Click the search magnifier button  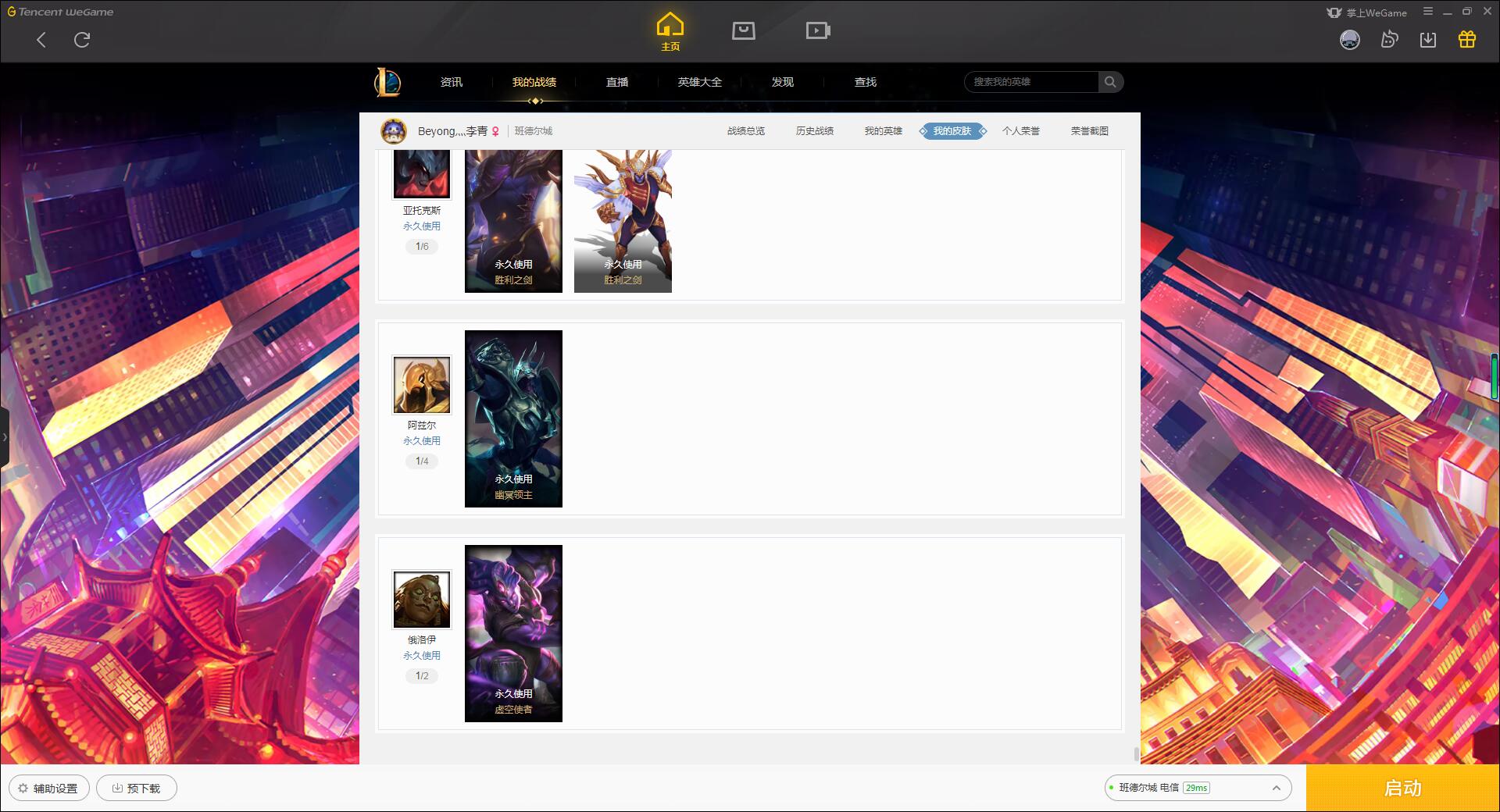1110,82
